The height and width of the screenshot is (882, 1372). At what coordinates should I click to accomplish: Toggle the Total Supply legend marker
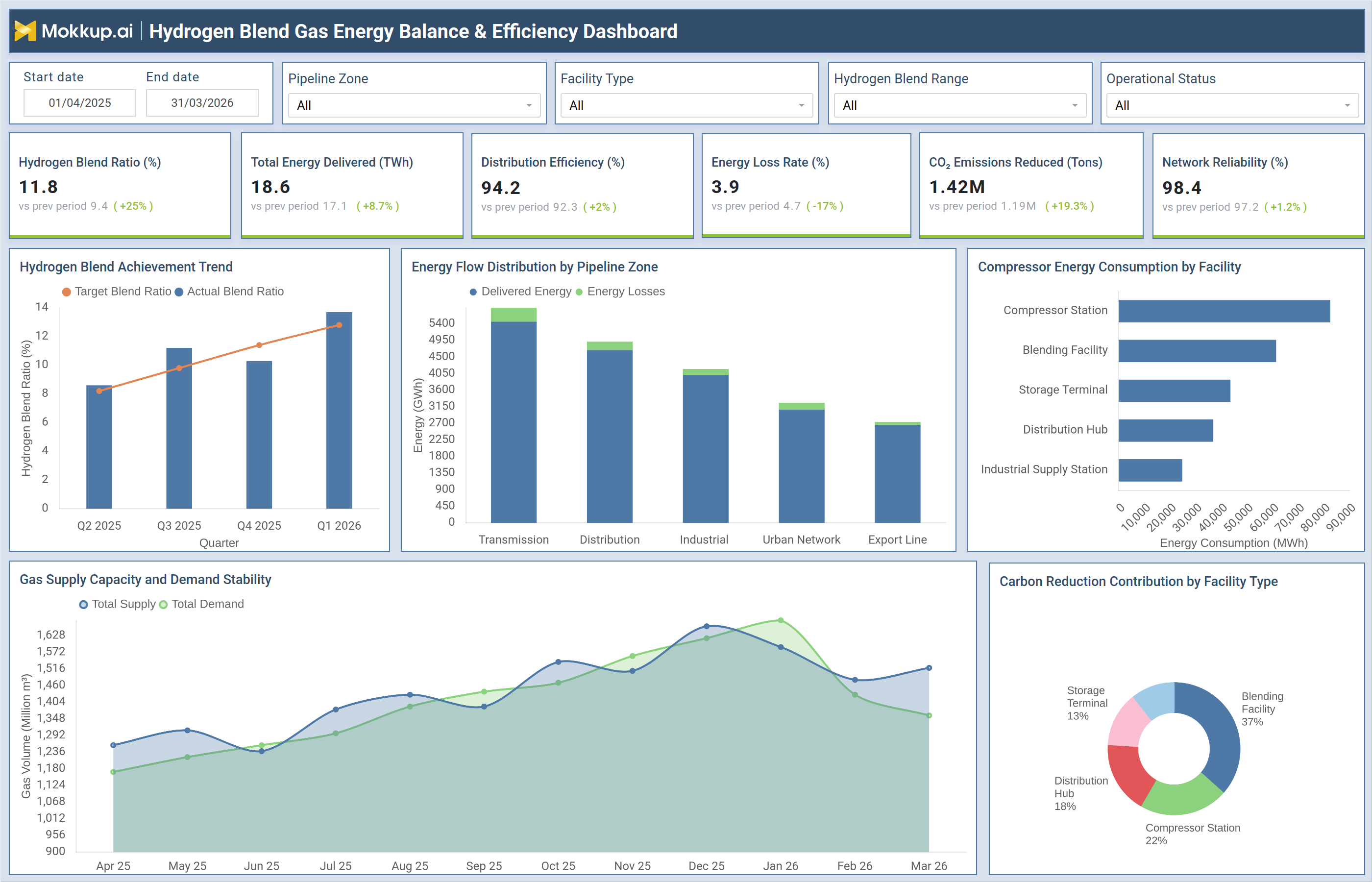[x=84, y=605]
